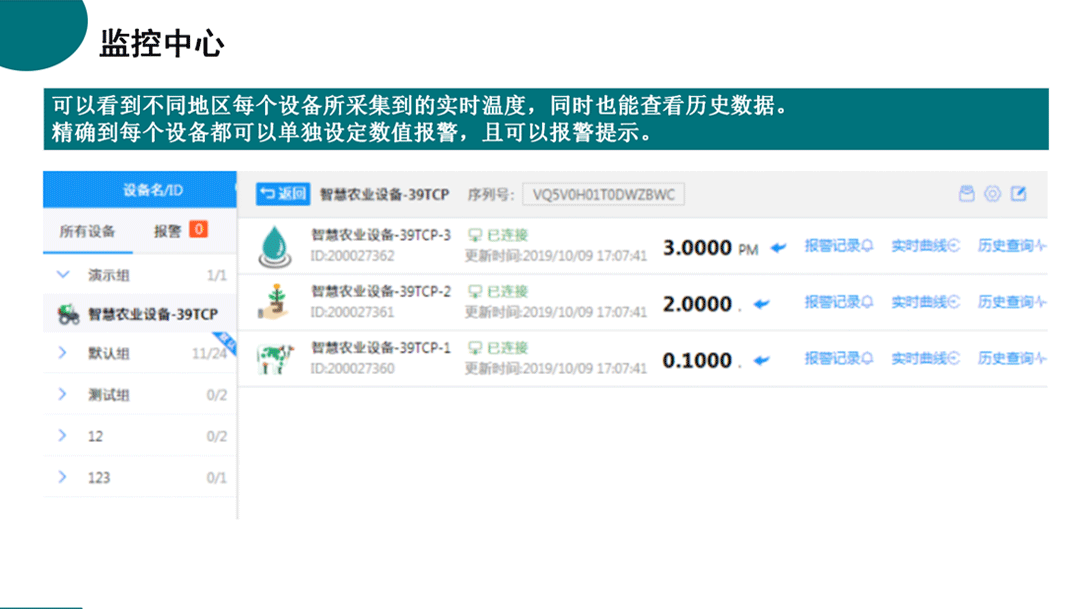
Task: Open 历史查询 for device 39TCP-1
Action: pos(1011,358)
